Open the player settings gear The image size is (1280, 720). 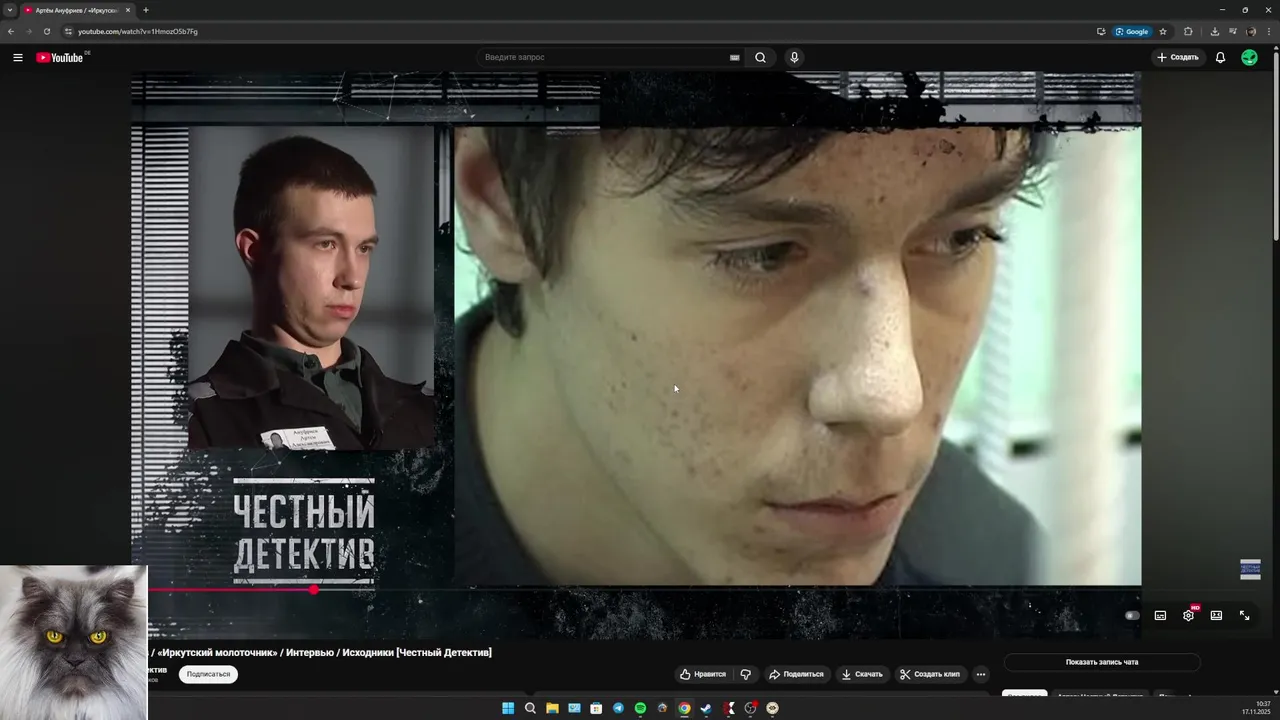coord(1188,616)
